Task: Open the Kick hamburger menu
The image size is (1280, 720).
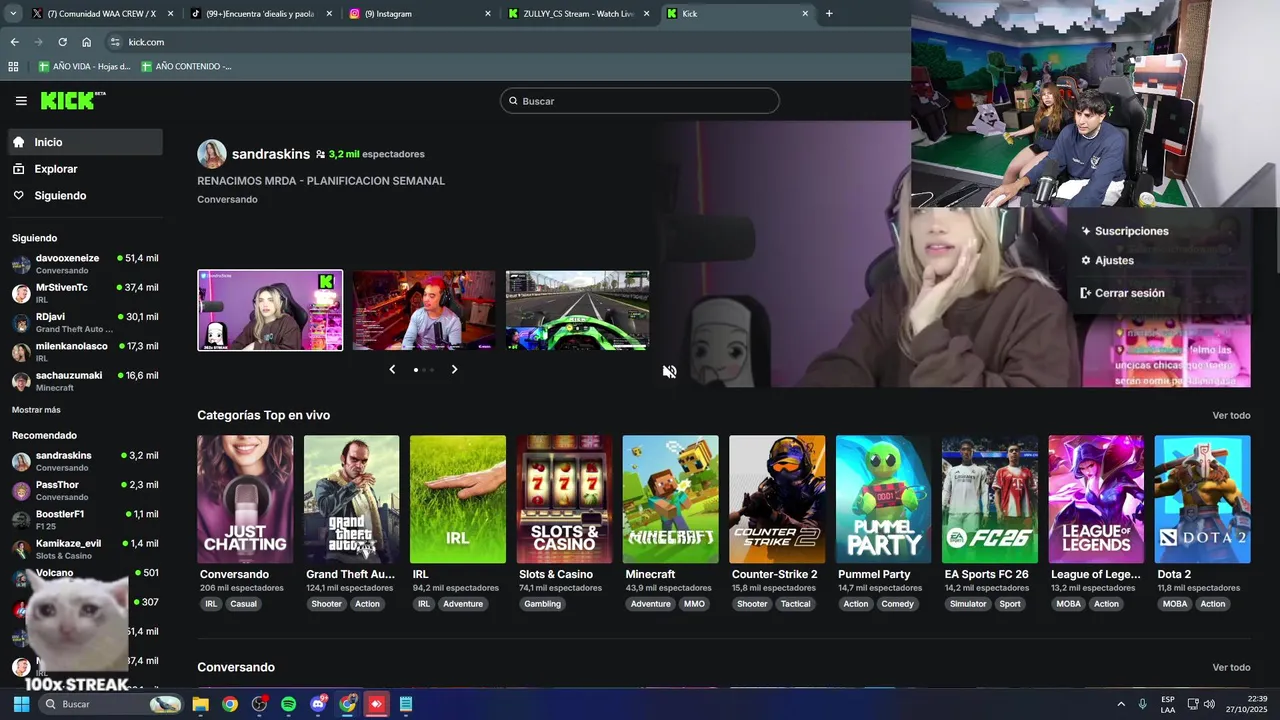Action: [21, 101]
